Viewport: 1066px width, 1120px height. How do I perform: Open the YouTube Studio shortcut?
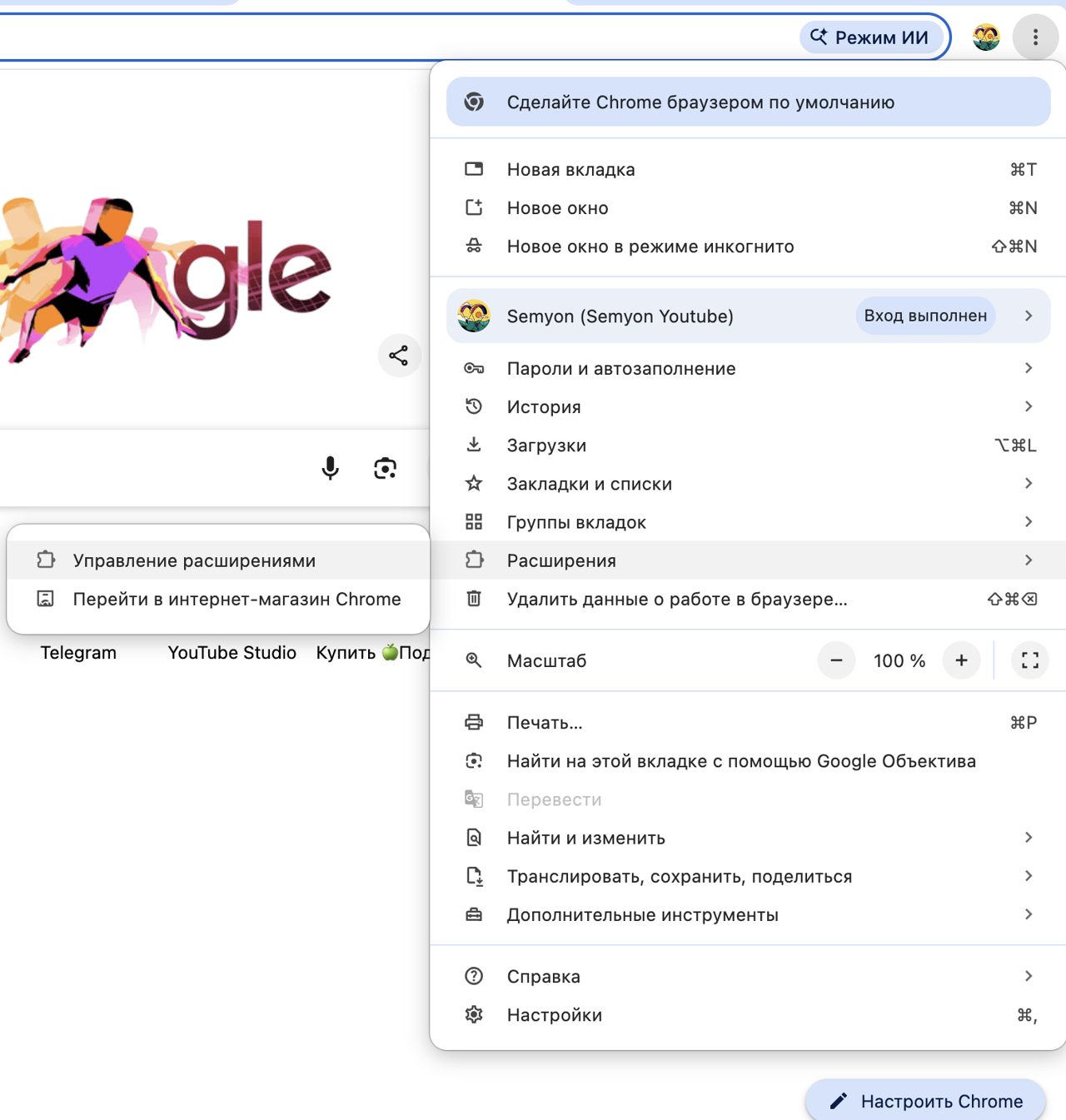click(x=232, y=653)
